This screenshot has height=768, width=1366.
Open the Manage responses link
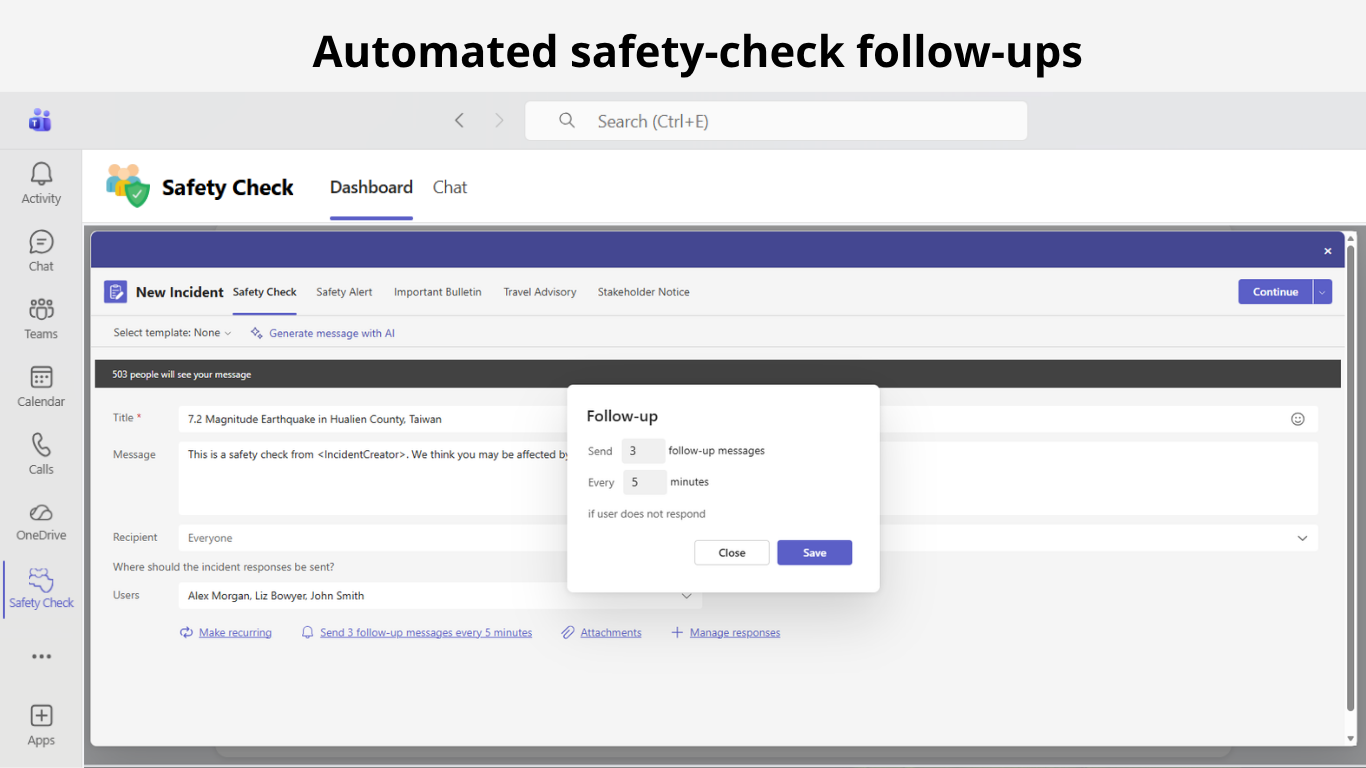point(735,632)
